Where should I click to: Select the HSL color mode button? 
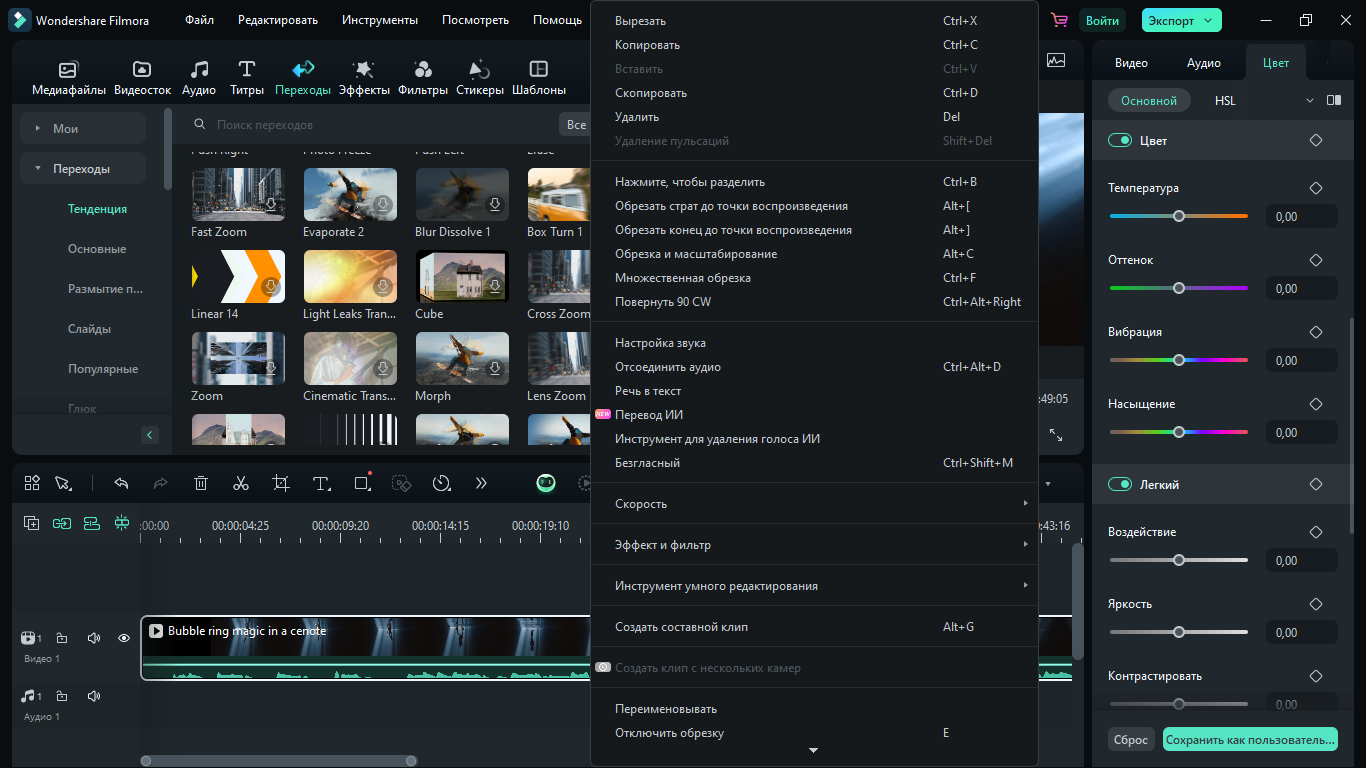point(1225,101)
